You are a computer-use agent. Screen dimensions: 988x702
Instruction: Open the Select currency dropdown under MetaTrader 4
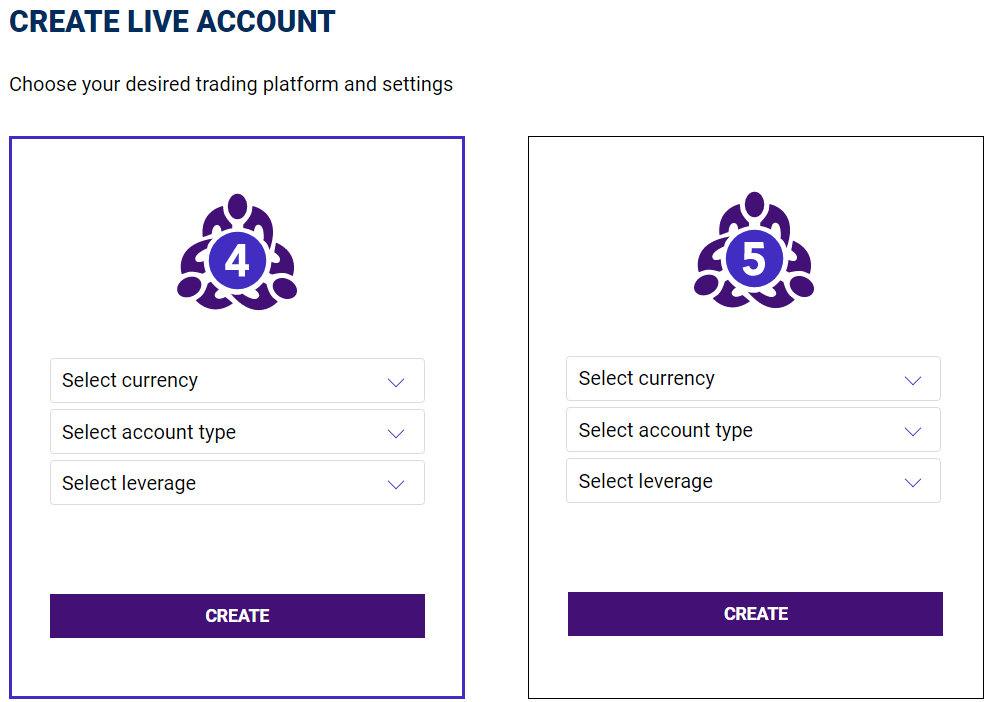click(x=238, y=381)
